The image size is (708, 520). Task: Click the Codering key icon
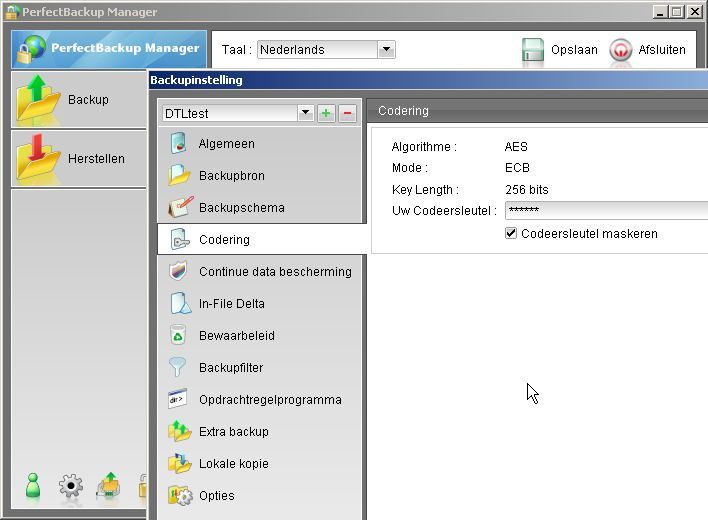pos(180,239)
